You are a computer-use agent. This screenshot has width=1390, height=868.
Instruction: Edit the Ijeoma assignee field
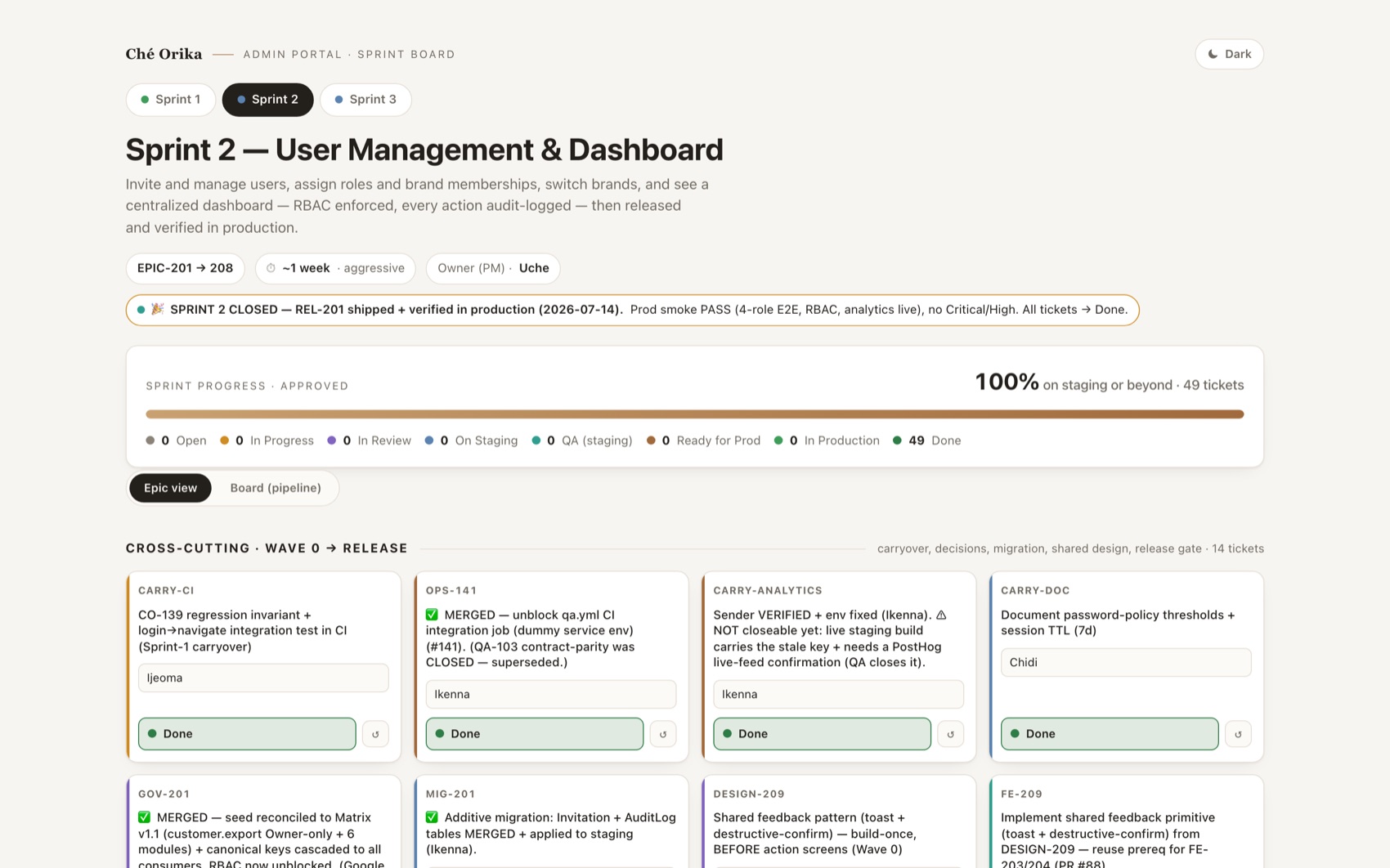point(263,678)
